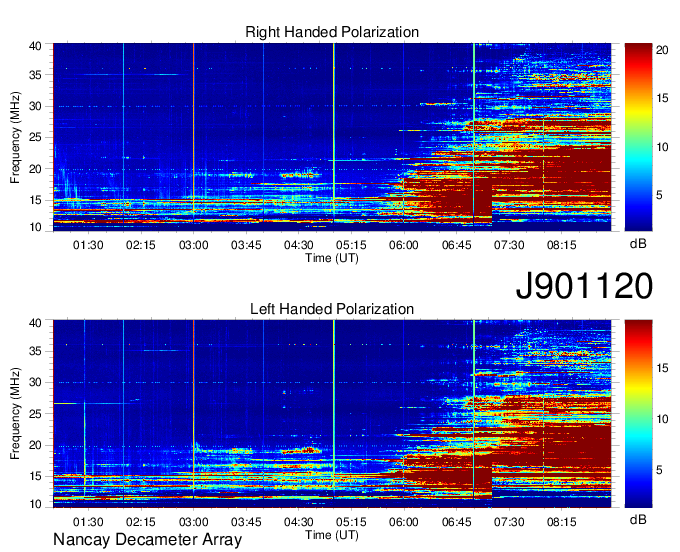The image size is (680, 552).
Task: Click the bottom colorbar gradient strip
Action: [x=638, y=414]
